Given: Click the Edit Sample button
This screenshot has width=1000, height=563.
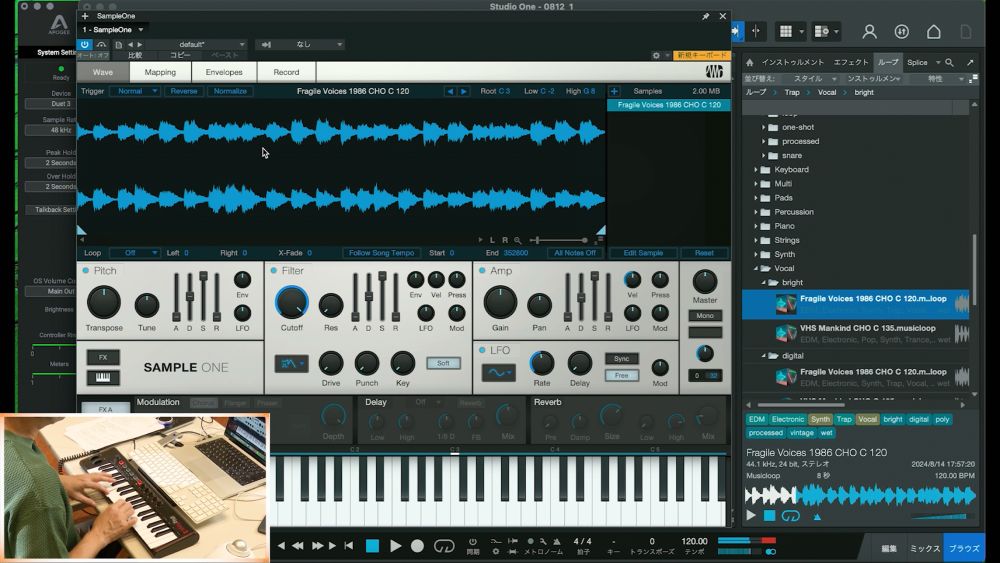Looking at the screenshot, I should [643, 253].
